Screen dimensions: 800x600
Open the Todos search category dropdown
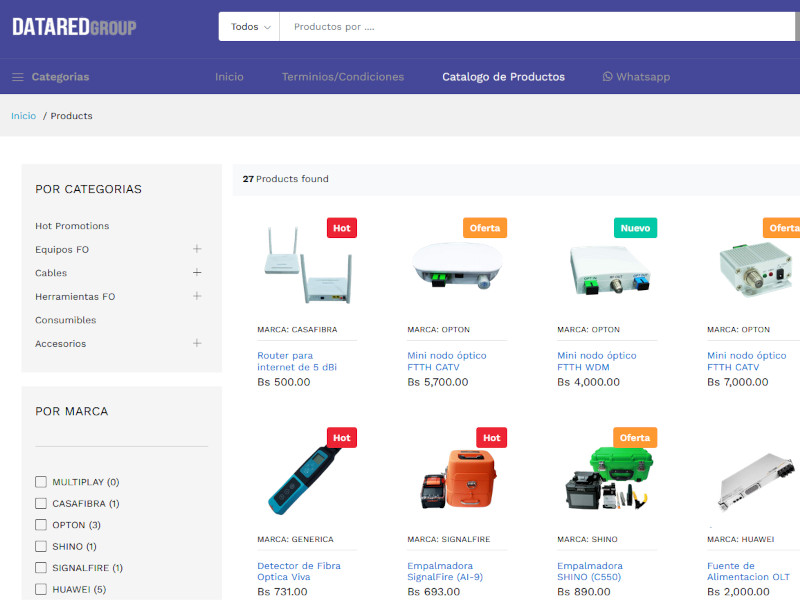pyautogui.click(x=250, y=27)
